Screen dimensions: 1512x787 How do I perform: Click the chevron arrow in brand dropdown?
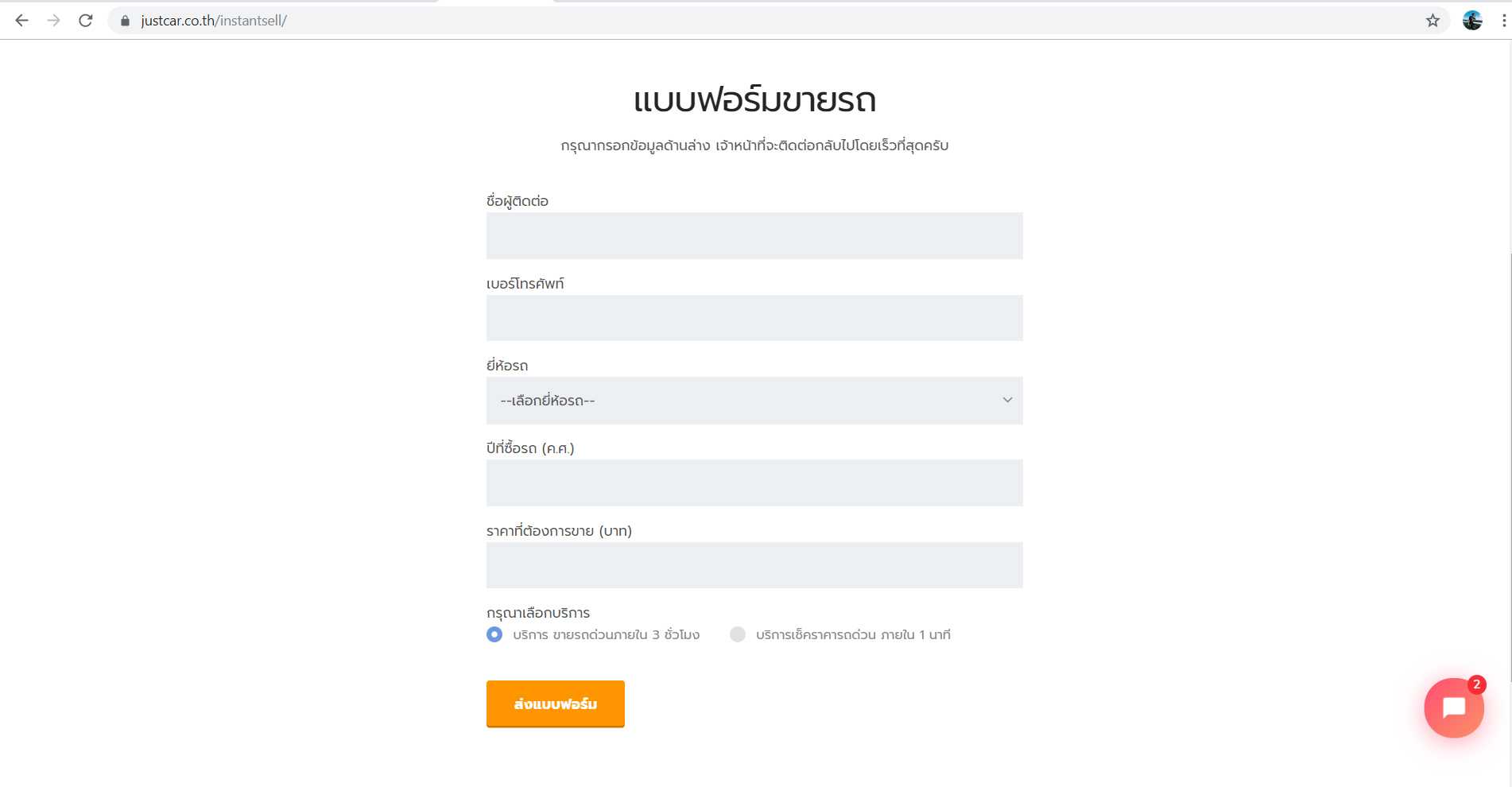coord(1007,400)
